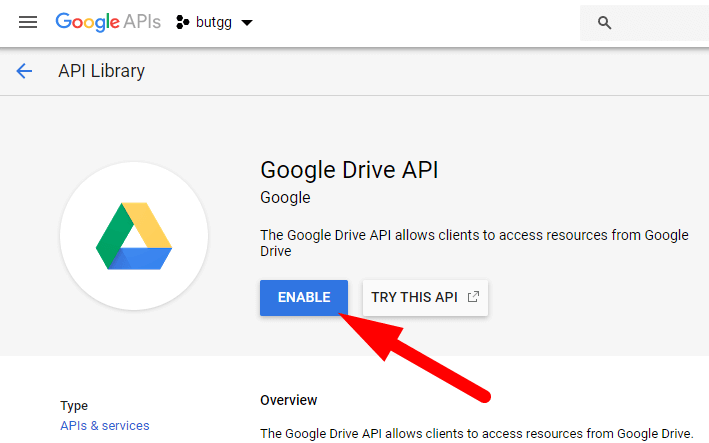709x443 pixels.
Task: Click the Google Drive API heading
Action: [349, 169]
